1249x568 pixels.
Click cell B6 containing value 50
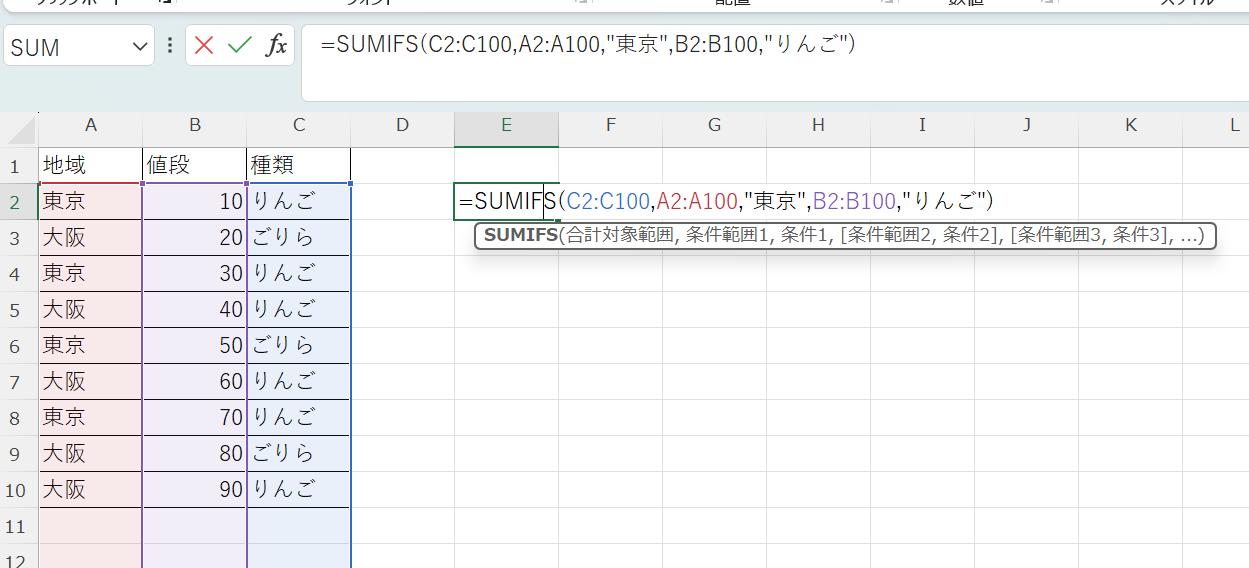click(x=195, y=346)
